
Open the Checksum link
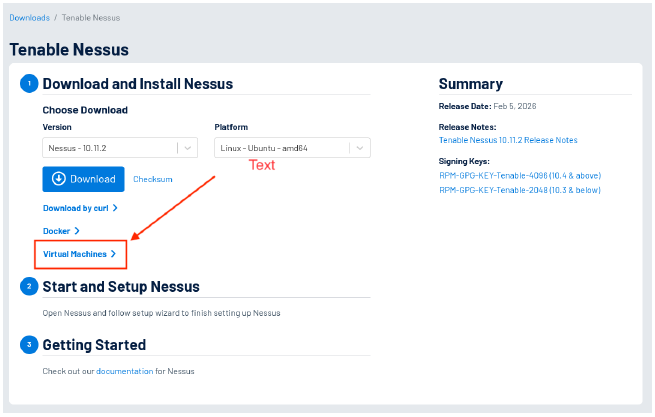tap(152, 179)
